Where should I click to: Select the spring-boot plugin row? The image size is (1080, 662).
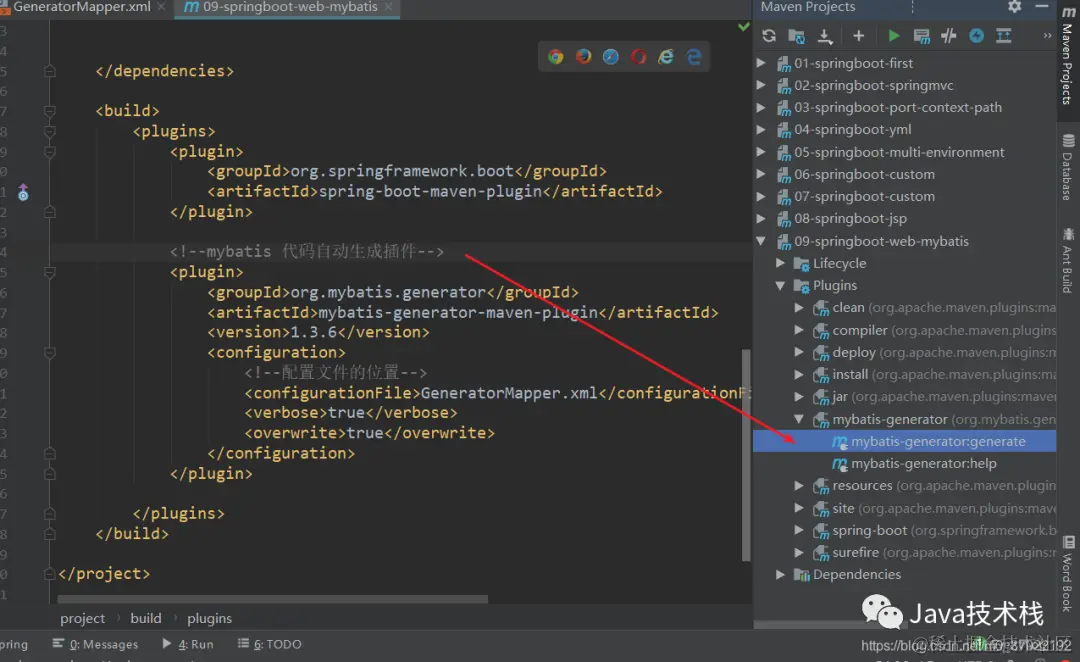coord(904,530)
